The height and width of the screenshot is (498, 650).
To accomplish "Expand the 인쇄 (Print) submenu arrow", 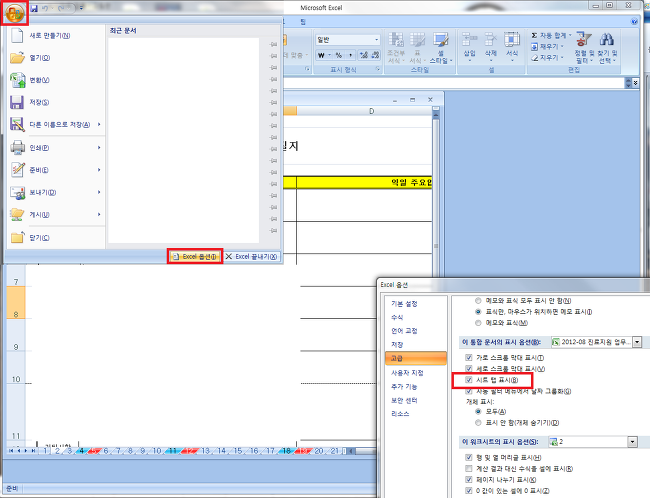I will (x=99, y=148).
